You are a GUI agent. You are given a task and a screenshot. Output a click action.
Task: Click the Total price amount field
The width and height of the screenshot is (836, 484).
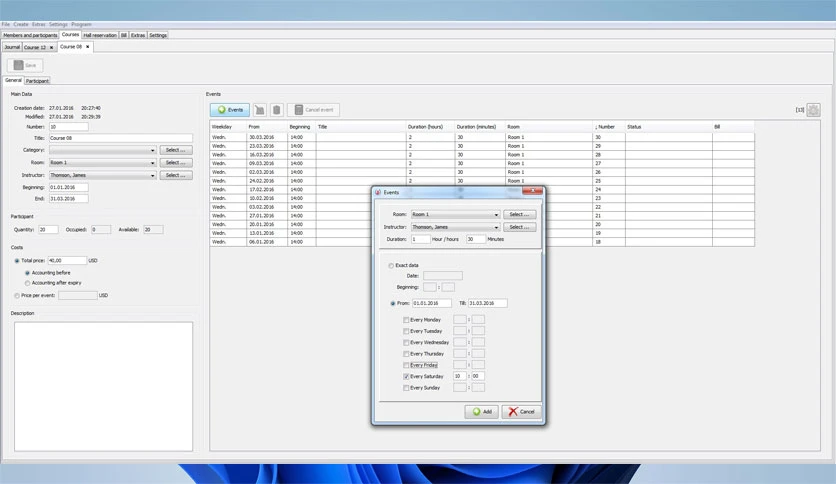(x=67, y=261)
